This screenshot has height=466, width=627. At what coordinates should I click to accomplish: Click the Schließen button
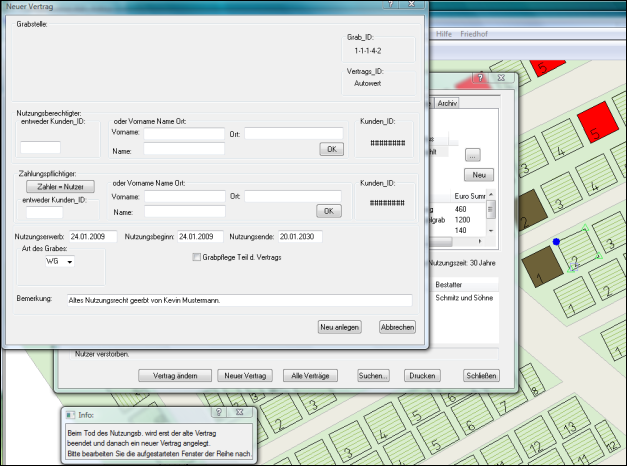tap(481, 376)
